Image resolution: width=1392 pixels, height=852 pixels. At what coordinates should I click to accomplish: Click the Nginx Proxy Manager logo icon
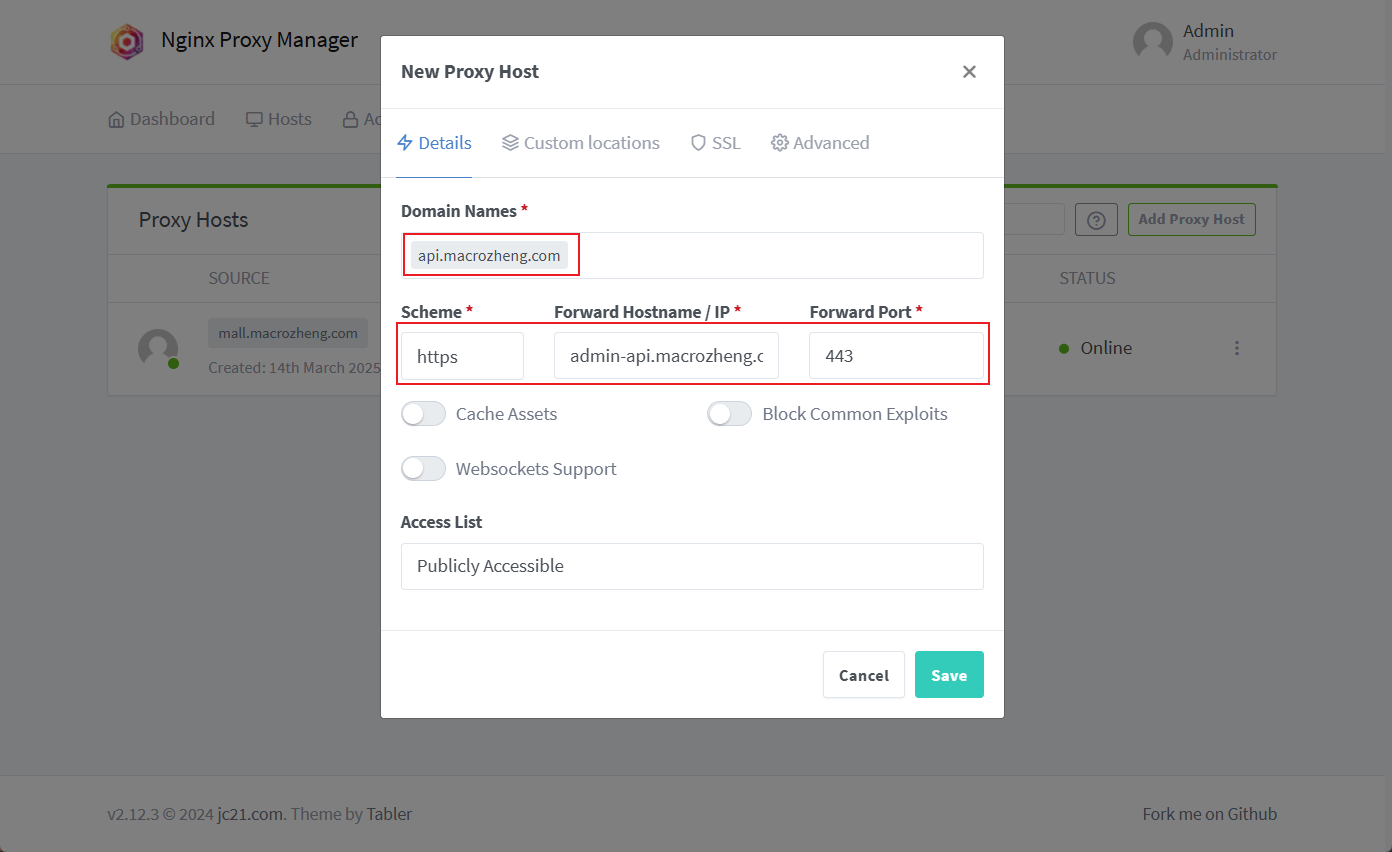coord(127,42)
